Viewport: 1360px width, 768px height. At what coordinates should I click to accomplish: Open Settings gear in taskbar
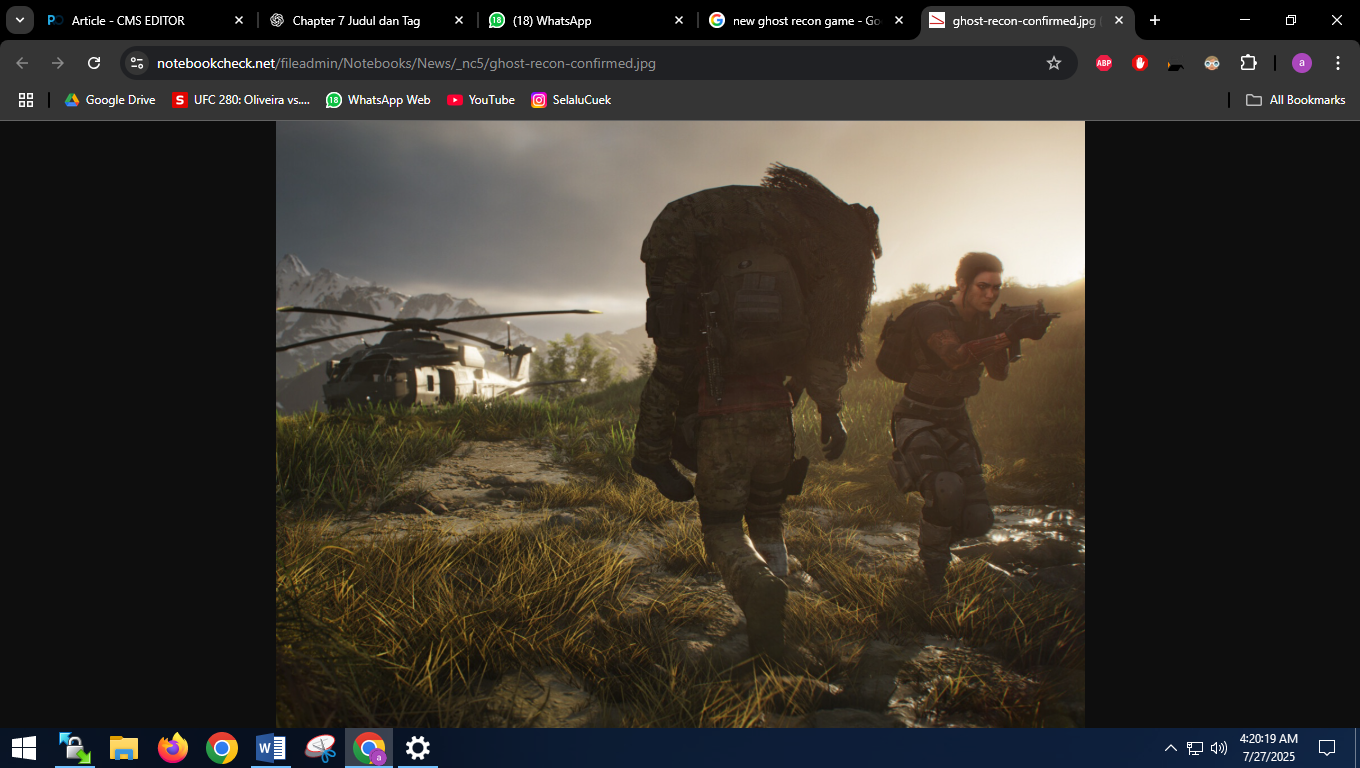pos(417,748)
